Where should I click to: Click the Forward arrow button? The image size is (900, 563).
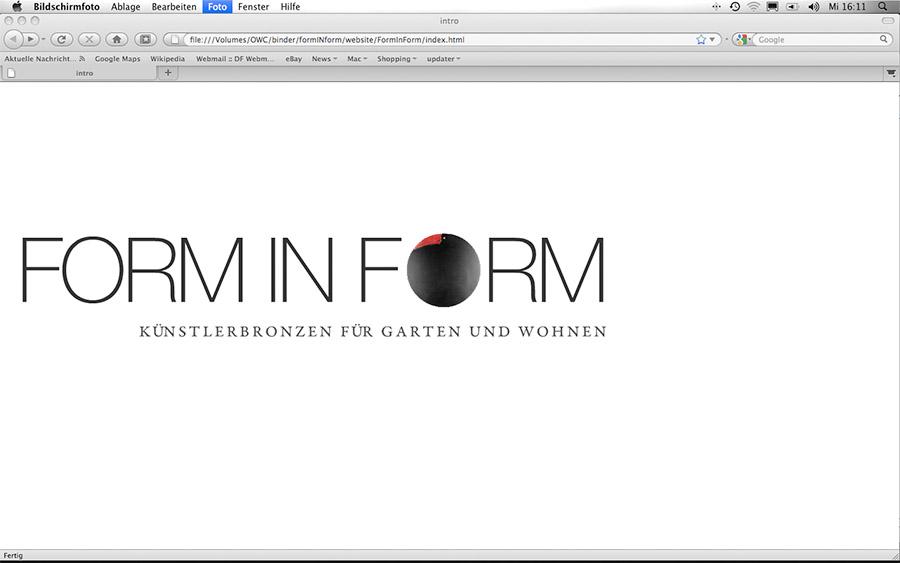tap(31, 39)
